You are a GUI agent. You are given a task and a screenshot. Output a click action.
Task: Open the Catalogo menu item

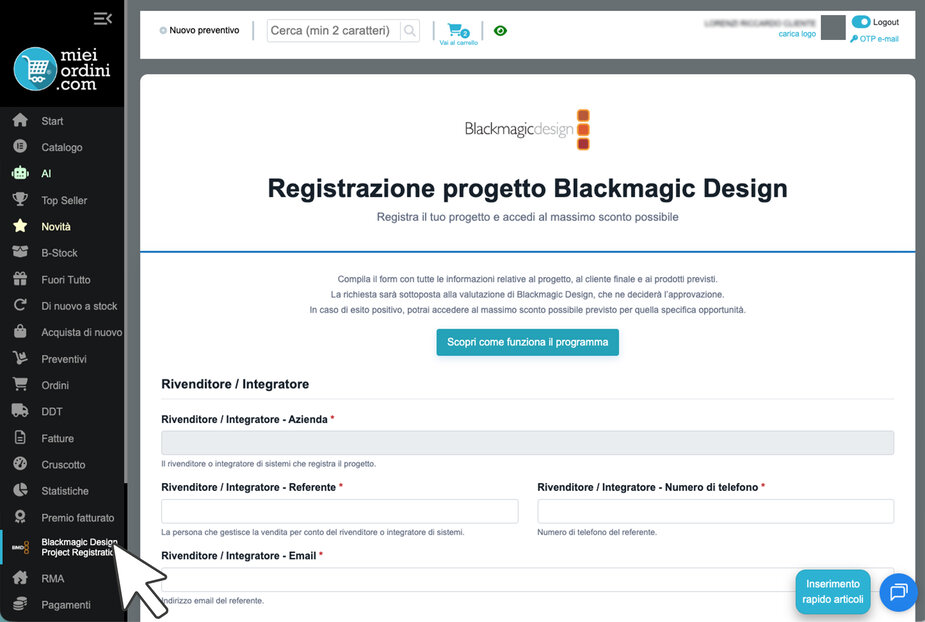[x=63, y=147]
